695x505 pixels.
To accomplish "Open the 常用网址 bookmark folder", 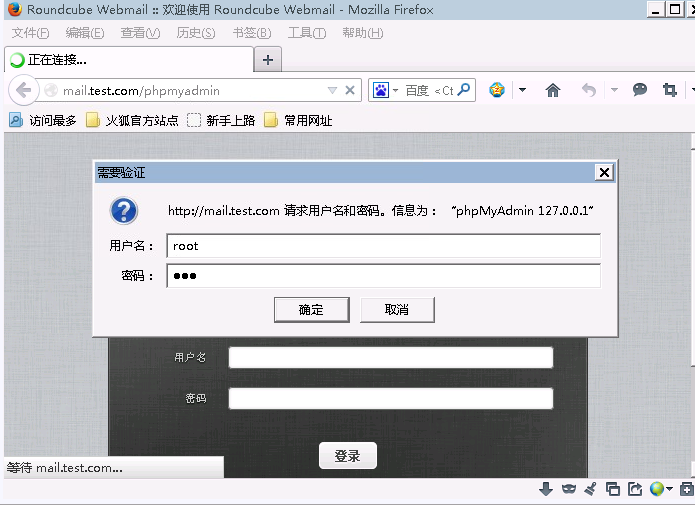I will pyautogui.click(x=298, y=120).
